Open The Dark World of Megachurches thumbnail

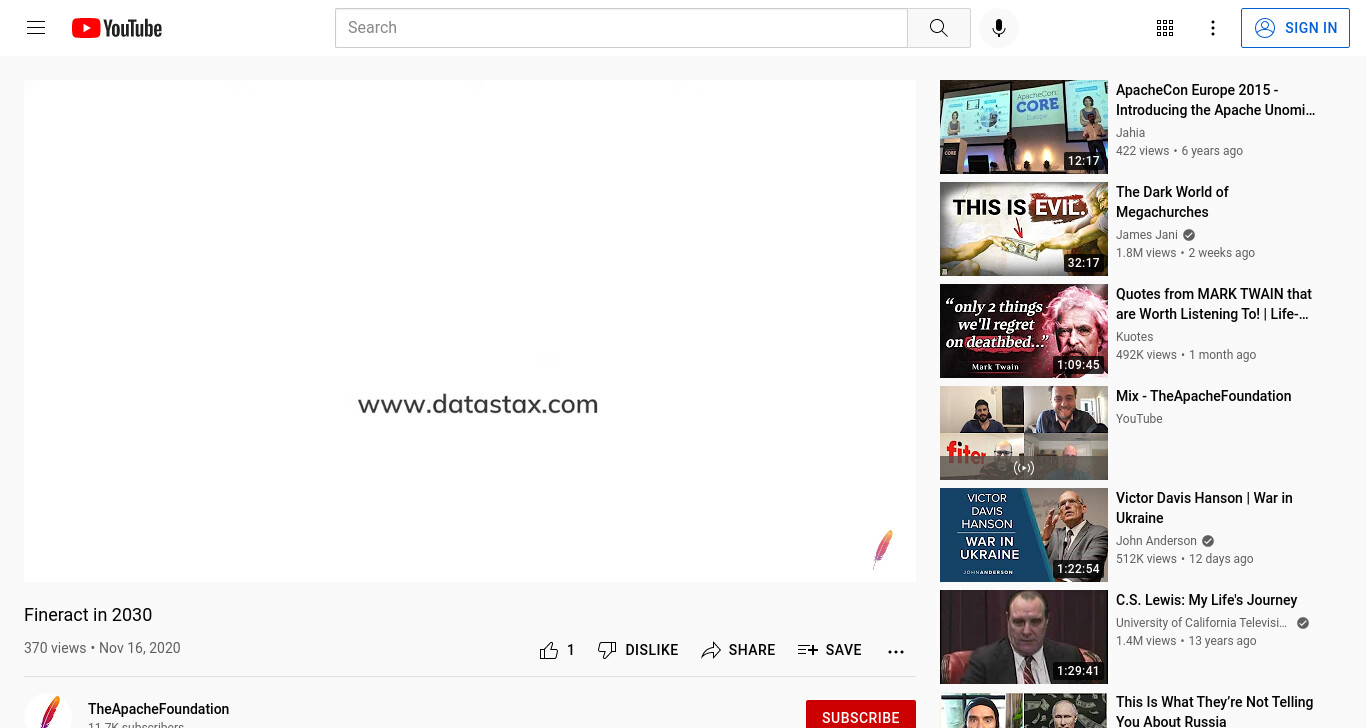[1024, 229]
